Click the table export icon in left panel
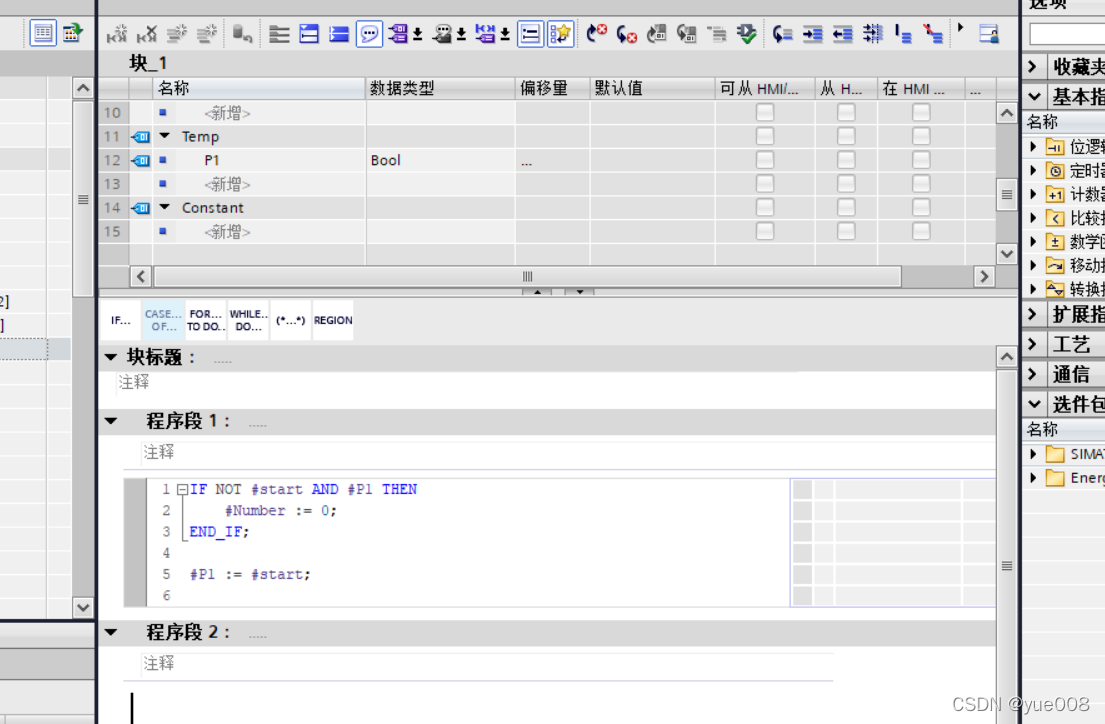The width and height of the screenshot is (1105, 724). point(73,33)
